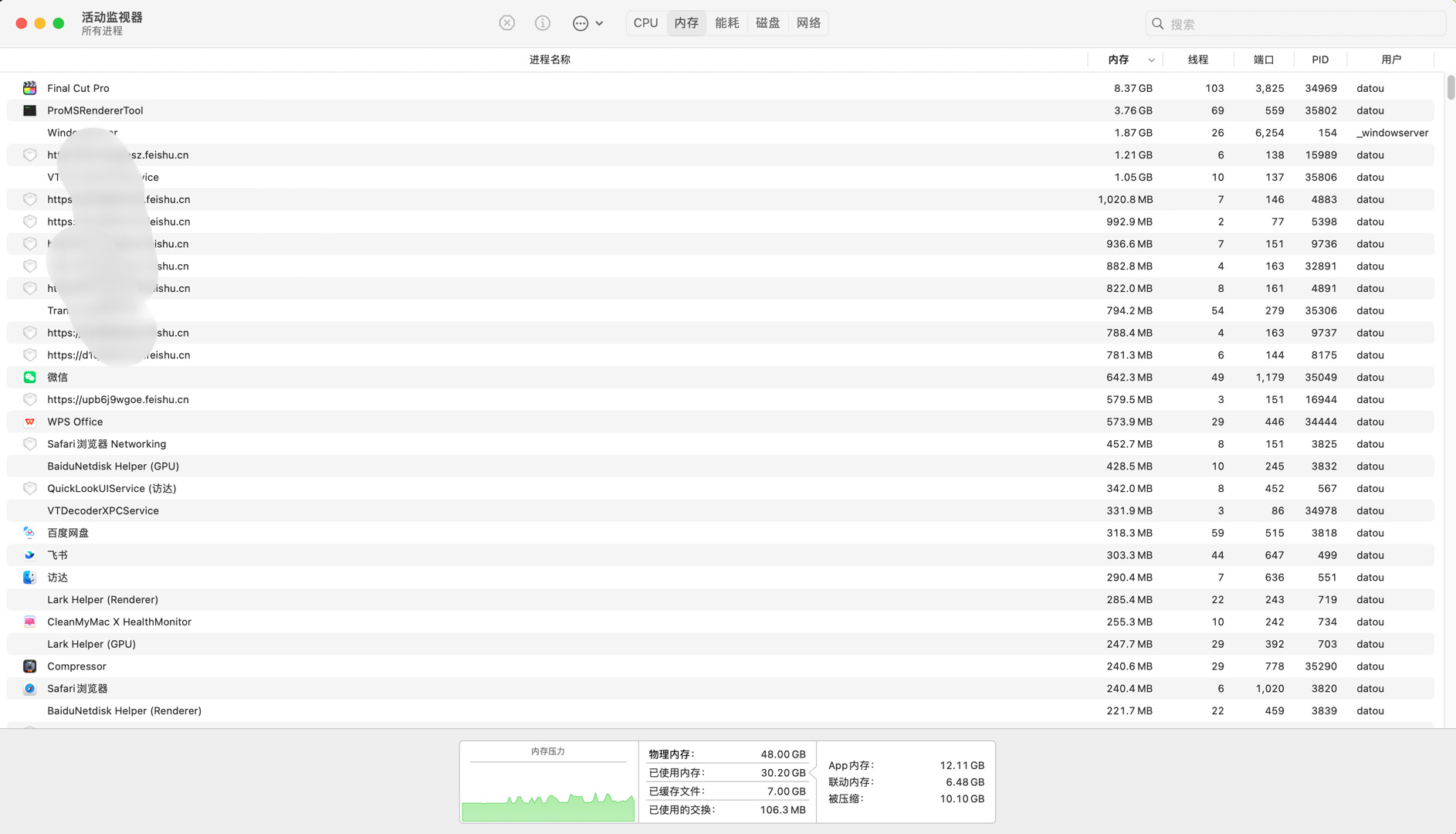Image resolution: width=1456 pixels, height=834 pixels.
Task: Toggle sort direction arrow on 内存 column
Action: pos(1151,60)
